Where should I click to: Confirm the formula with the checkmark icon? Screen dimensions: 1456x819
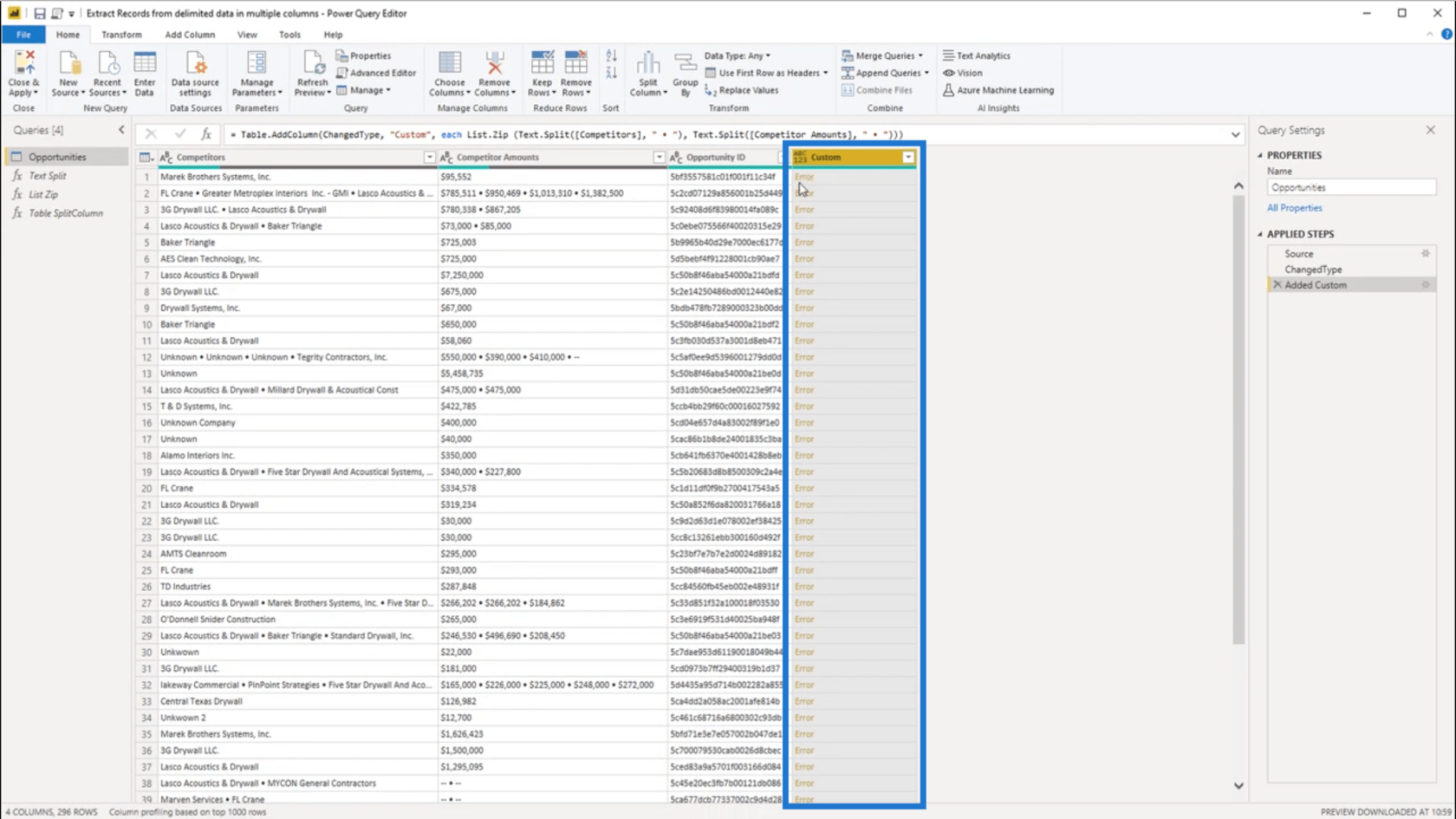pos(179,134)
